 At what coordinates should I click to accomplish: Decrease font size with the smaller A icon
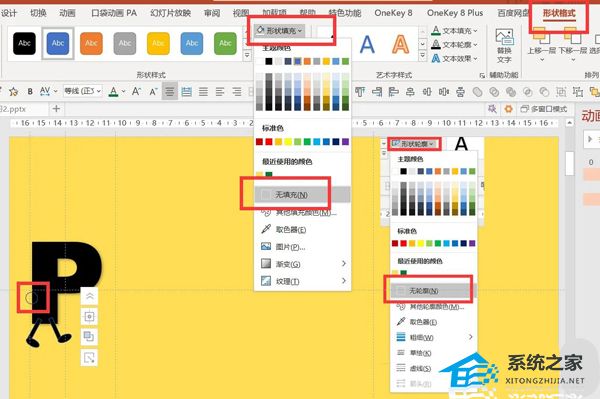(x=153, y=91)
